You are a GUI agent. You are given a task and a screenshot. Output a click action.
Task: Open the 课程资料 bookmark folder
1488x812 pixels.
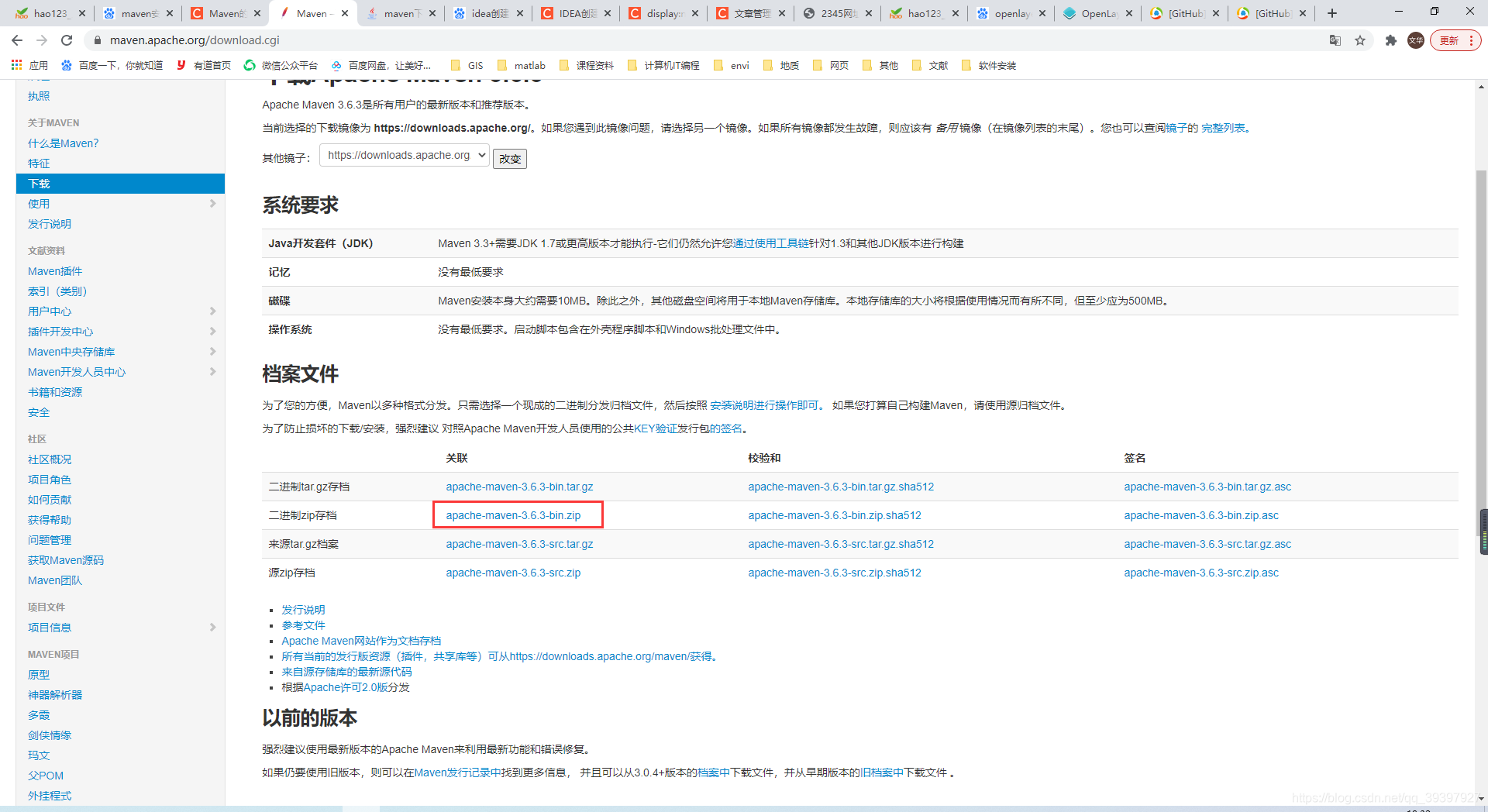click(586, 65)
